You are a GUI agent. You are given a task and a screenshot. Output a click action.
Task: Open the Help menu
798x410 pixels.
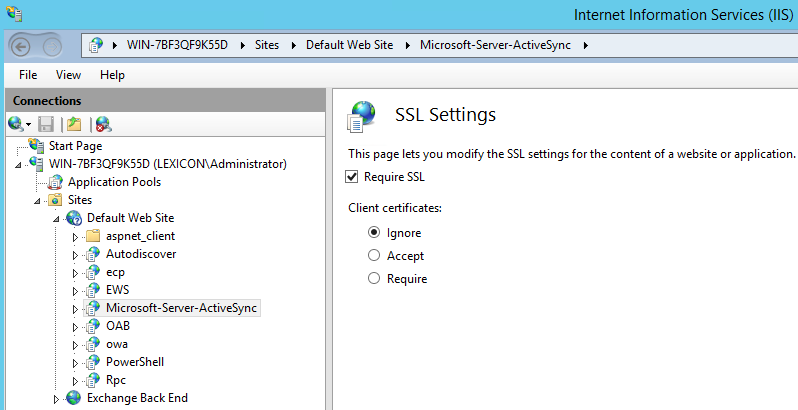(112, 75)
